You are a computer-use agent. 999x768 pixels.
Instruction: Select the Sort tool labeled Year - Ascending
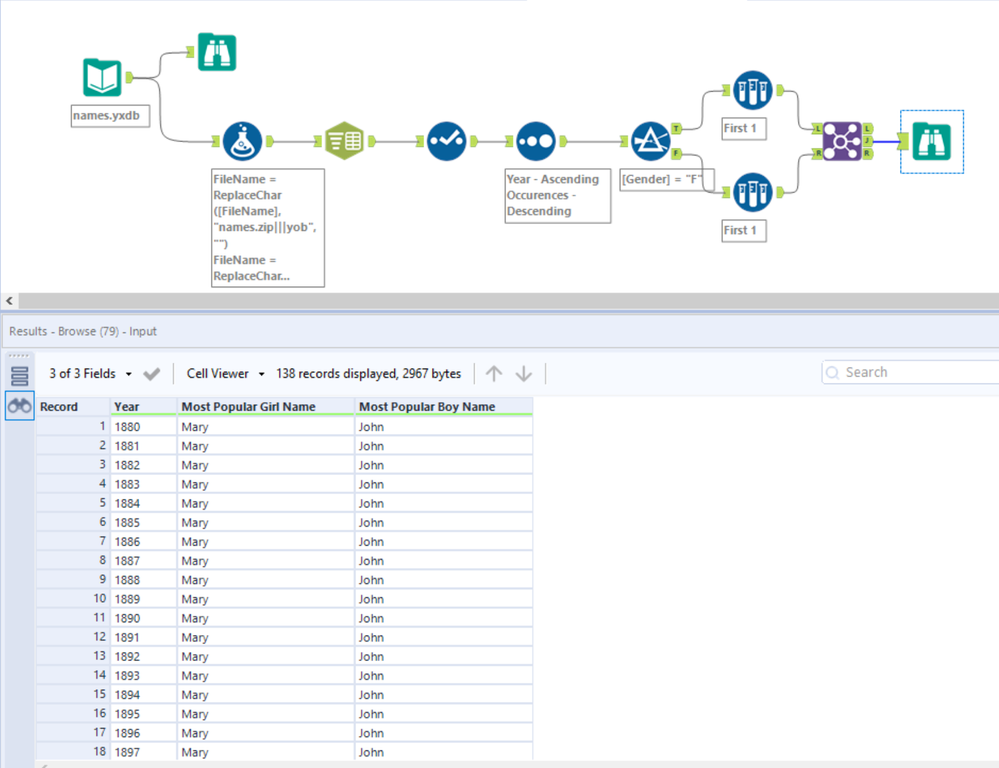coord(537,141)
